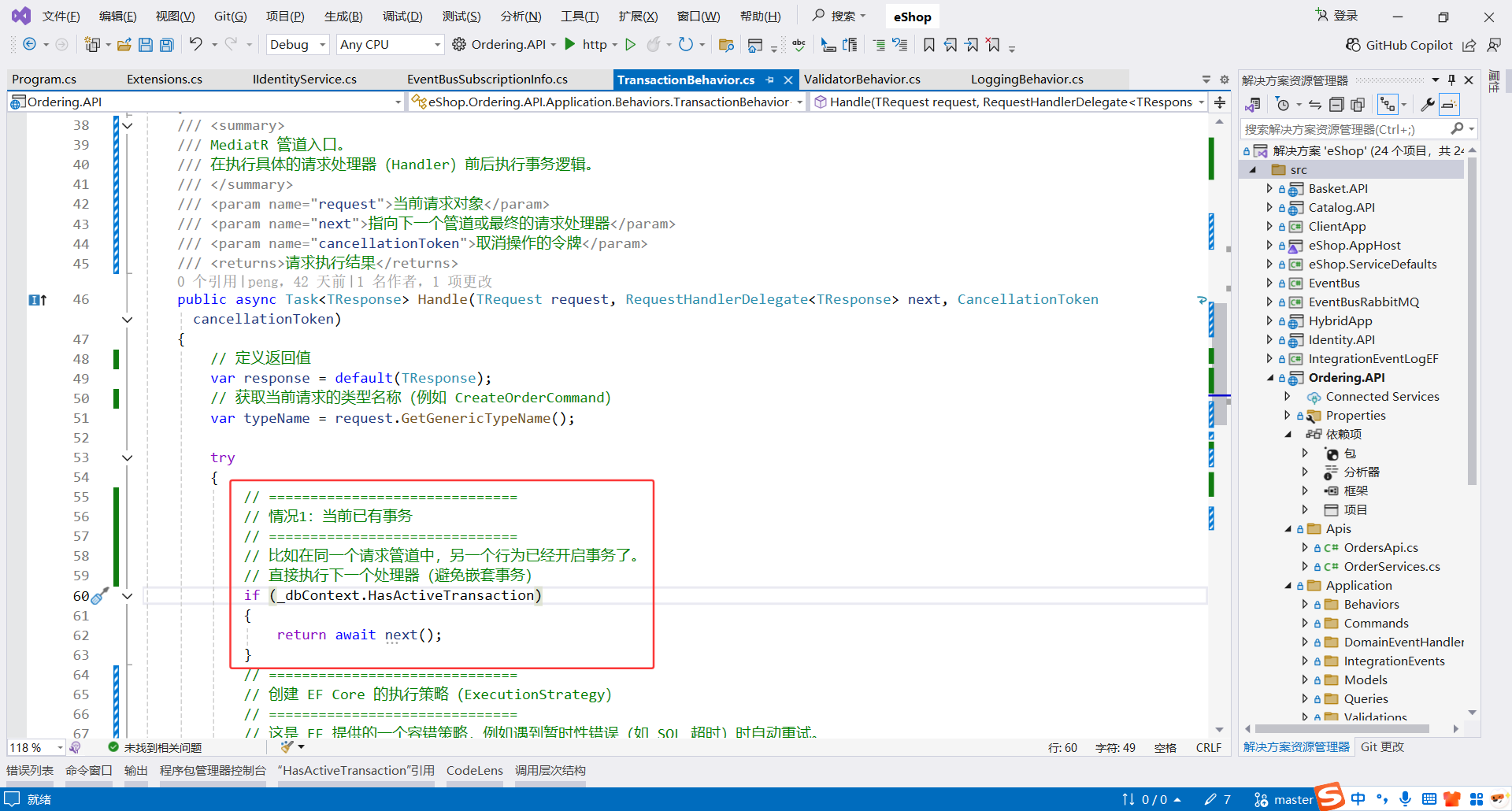Open the Git(G) menu

(x=231, y=17)
